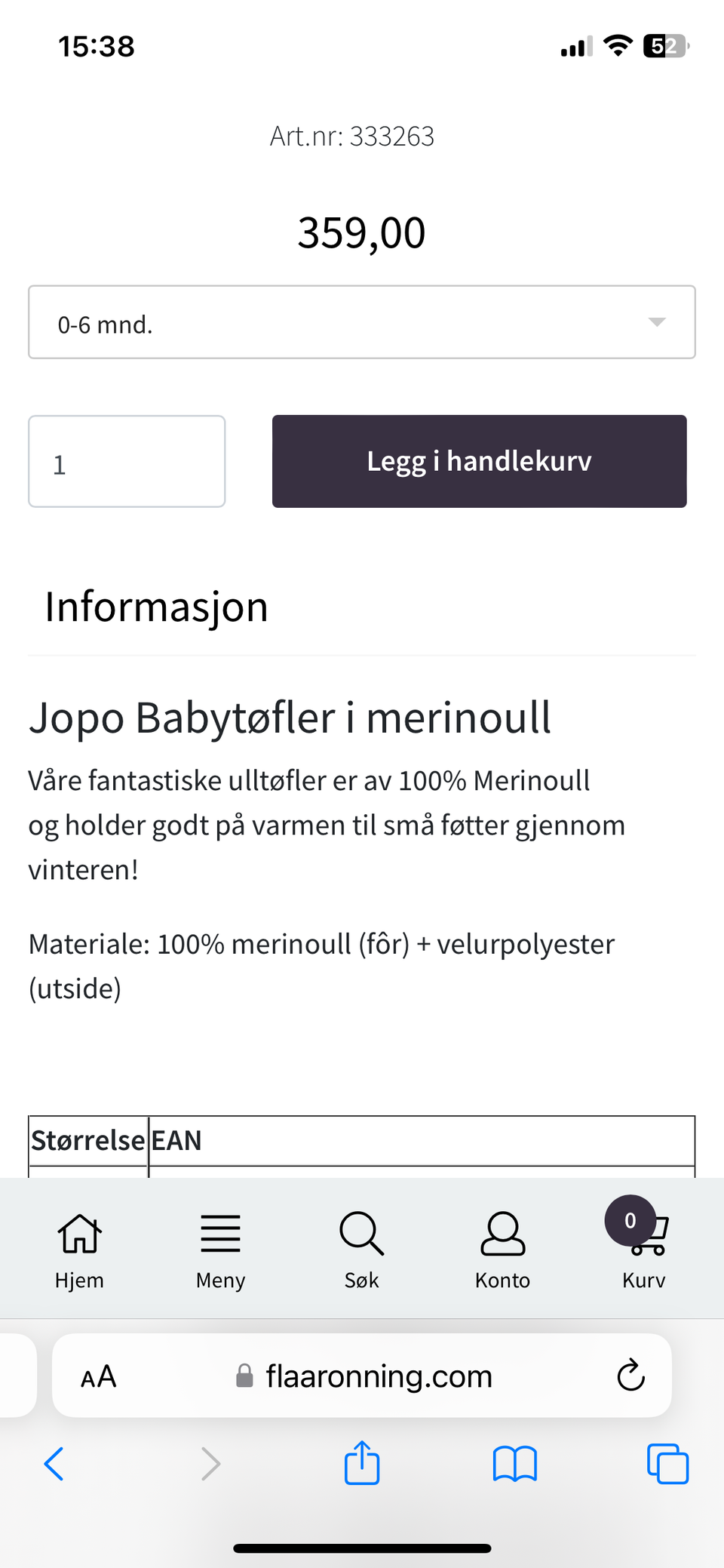The height and width of the screenshot is (1568, 724).
Task: Tap the flaaronning.com address bar
Action: pos(377,1376)
